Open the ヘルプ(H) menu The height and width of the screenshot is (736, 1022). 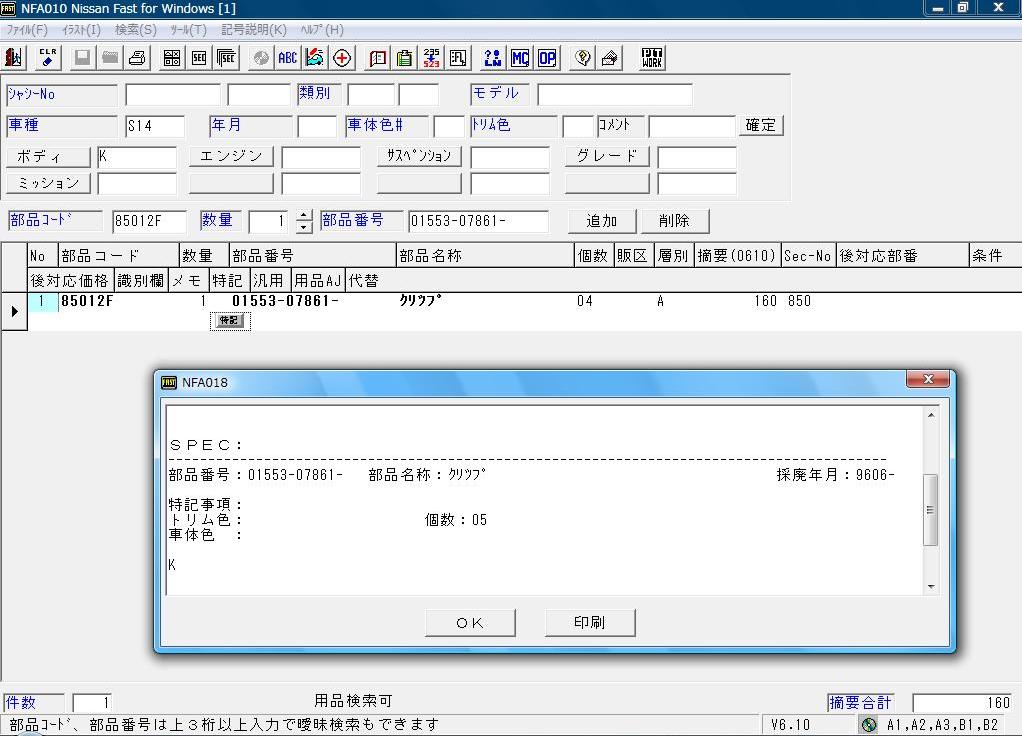pos(322,30)
